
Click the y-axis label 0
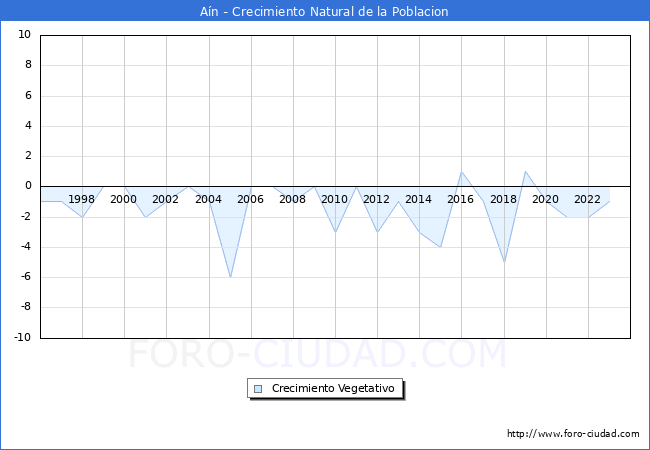click(28, 186)
